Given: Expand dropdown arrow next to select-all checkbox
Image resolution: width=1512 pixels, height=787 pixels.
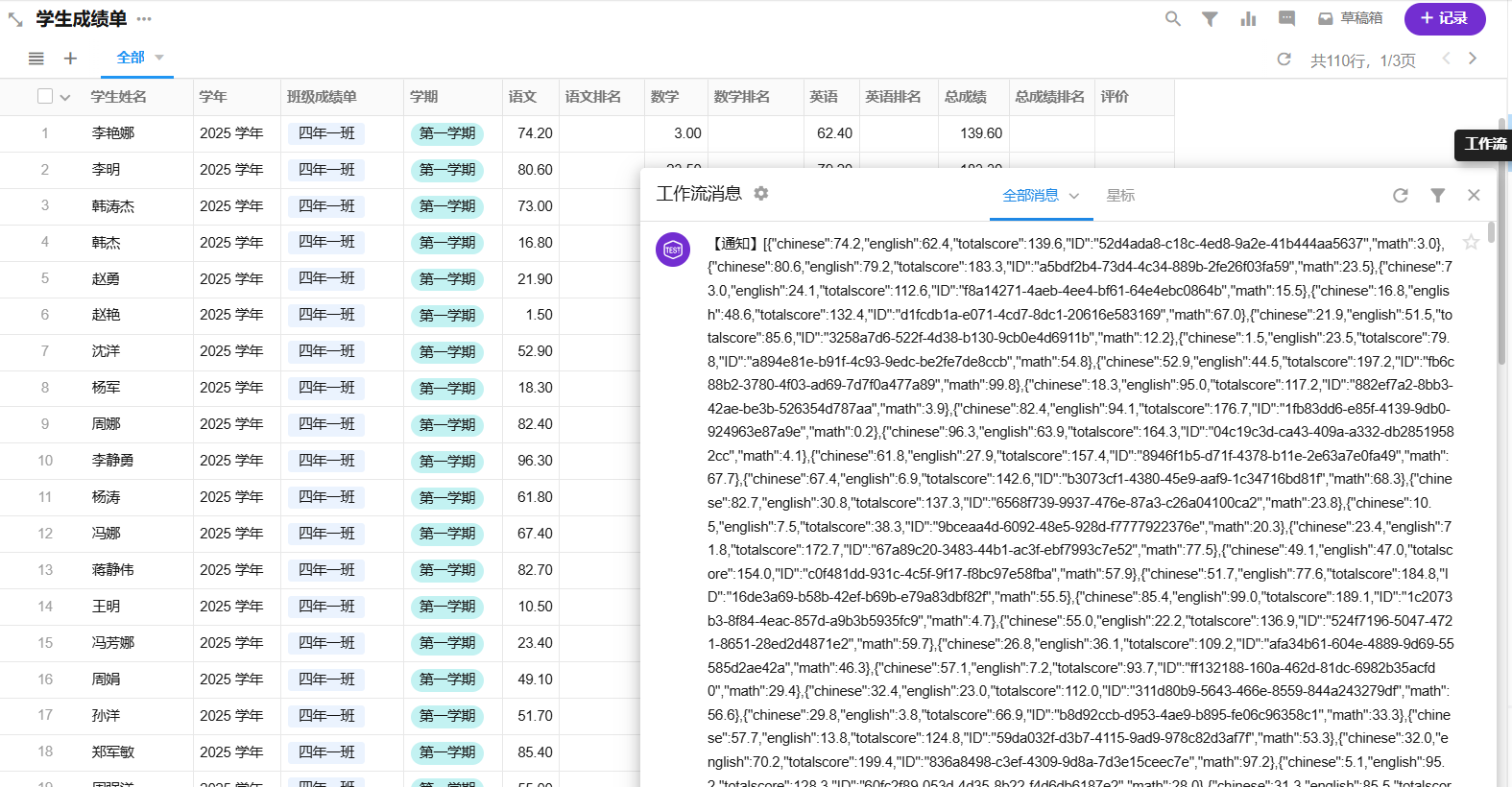Looking at the screenshot, I should click(x=65, y=97).
